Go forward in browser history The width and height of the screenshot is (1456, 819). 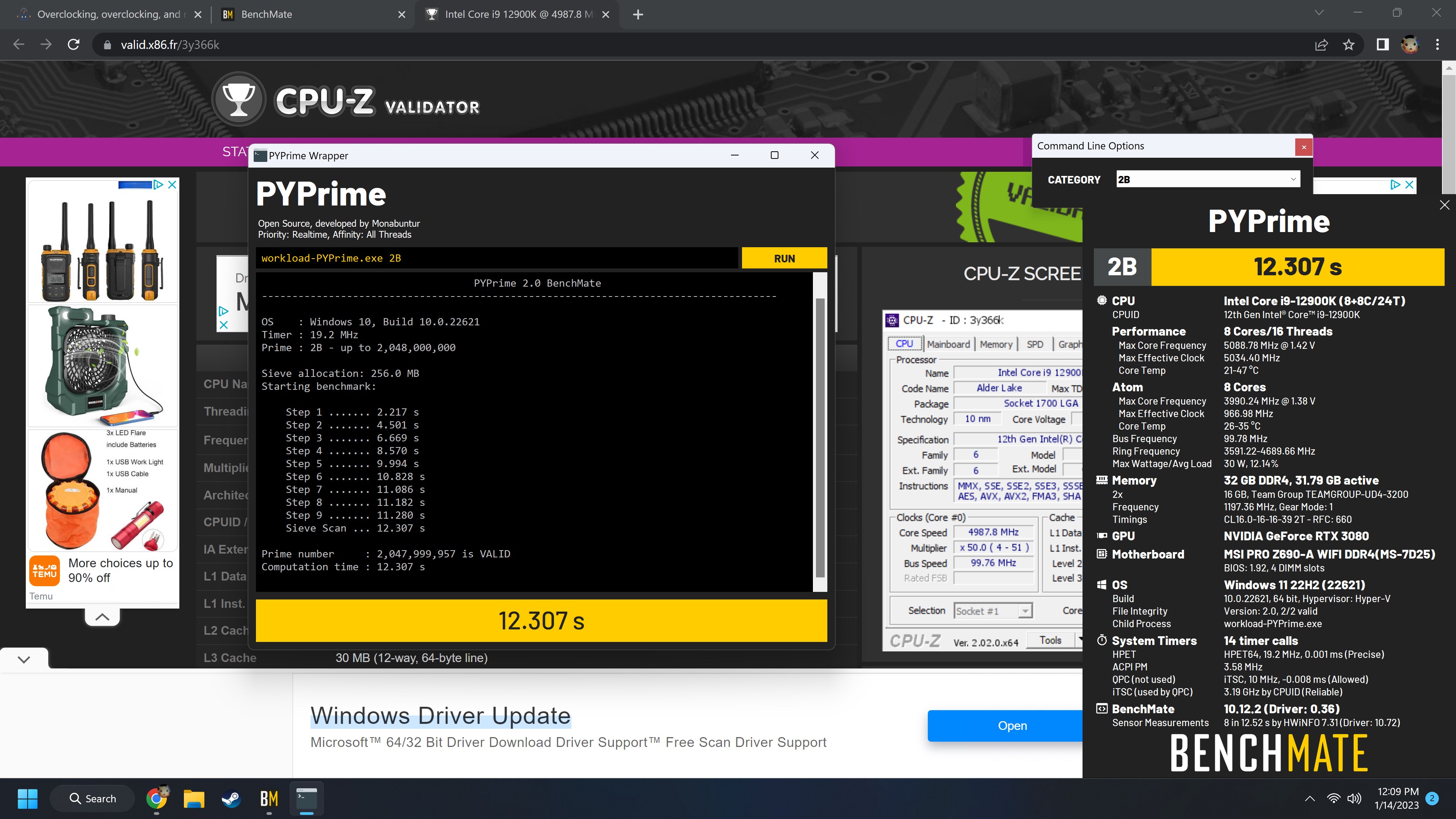pos(46,45)
